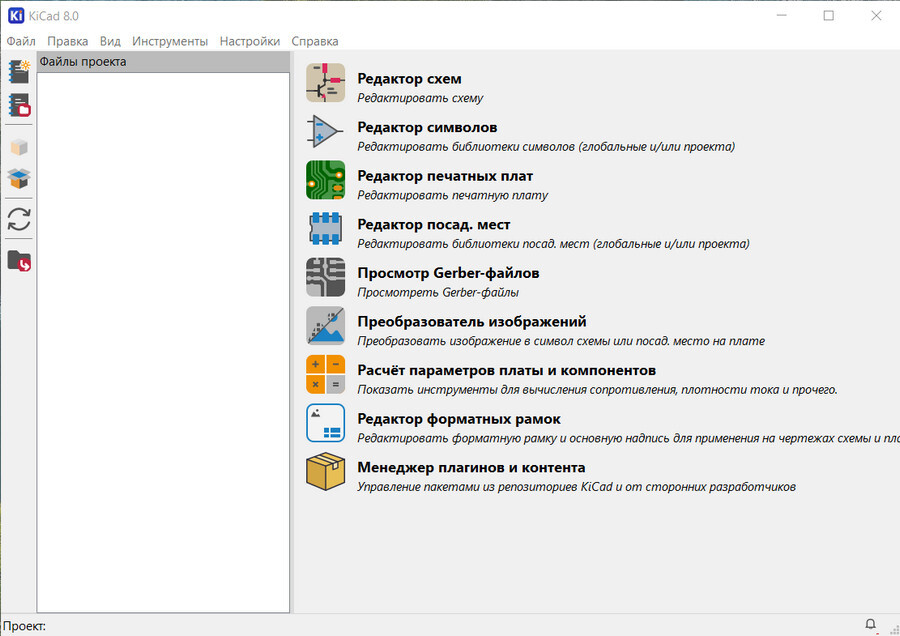This screenshot has height=636, width=900.
Task: Click the 'Редактировать схему' description
Action: click(420, 98)
